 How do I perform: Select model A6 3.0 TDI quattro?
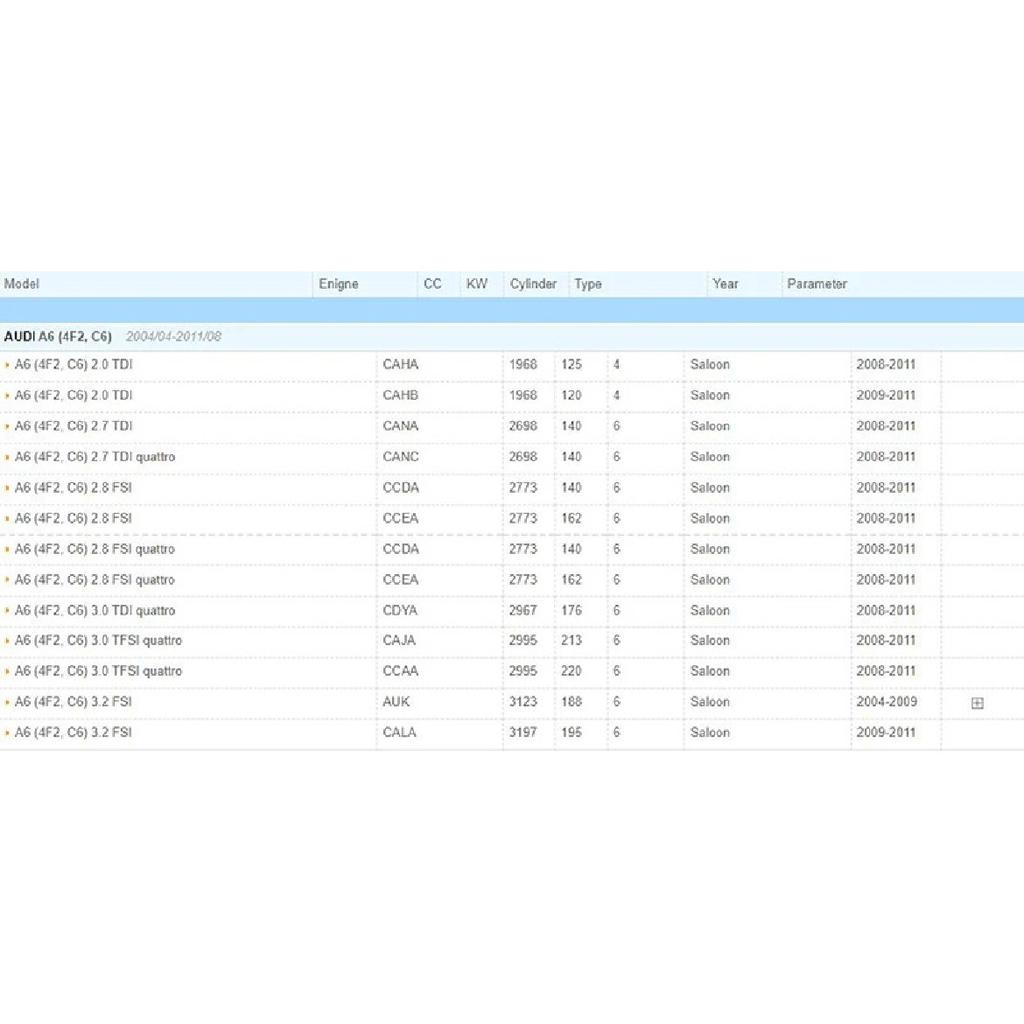[x=95, y=611]
